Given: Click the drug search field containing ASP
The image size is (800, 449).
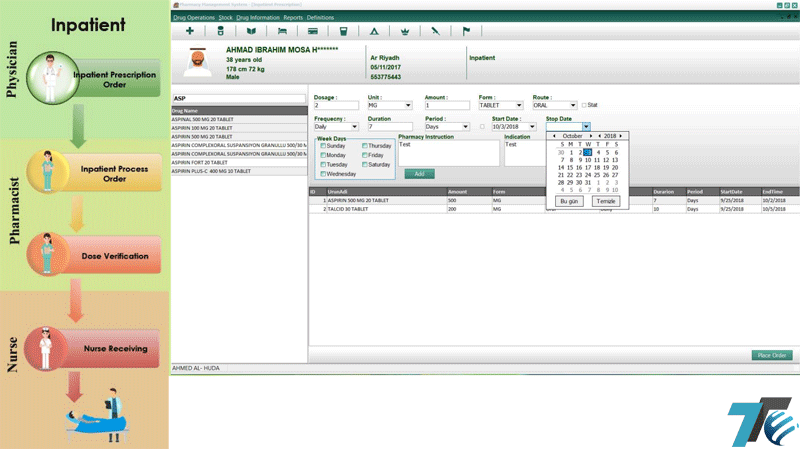Looking at the screenshot, I should [237, 98].
